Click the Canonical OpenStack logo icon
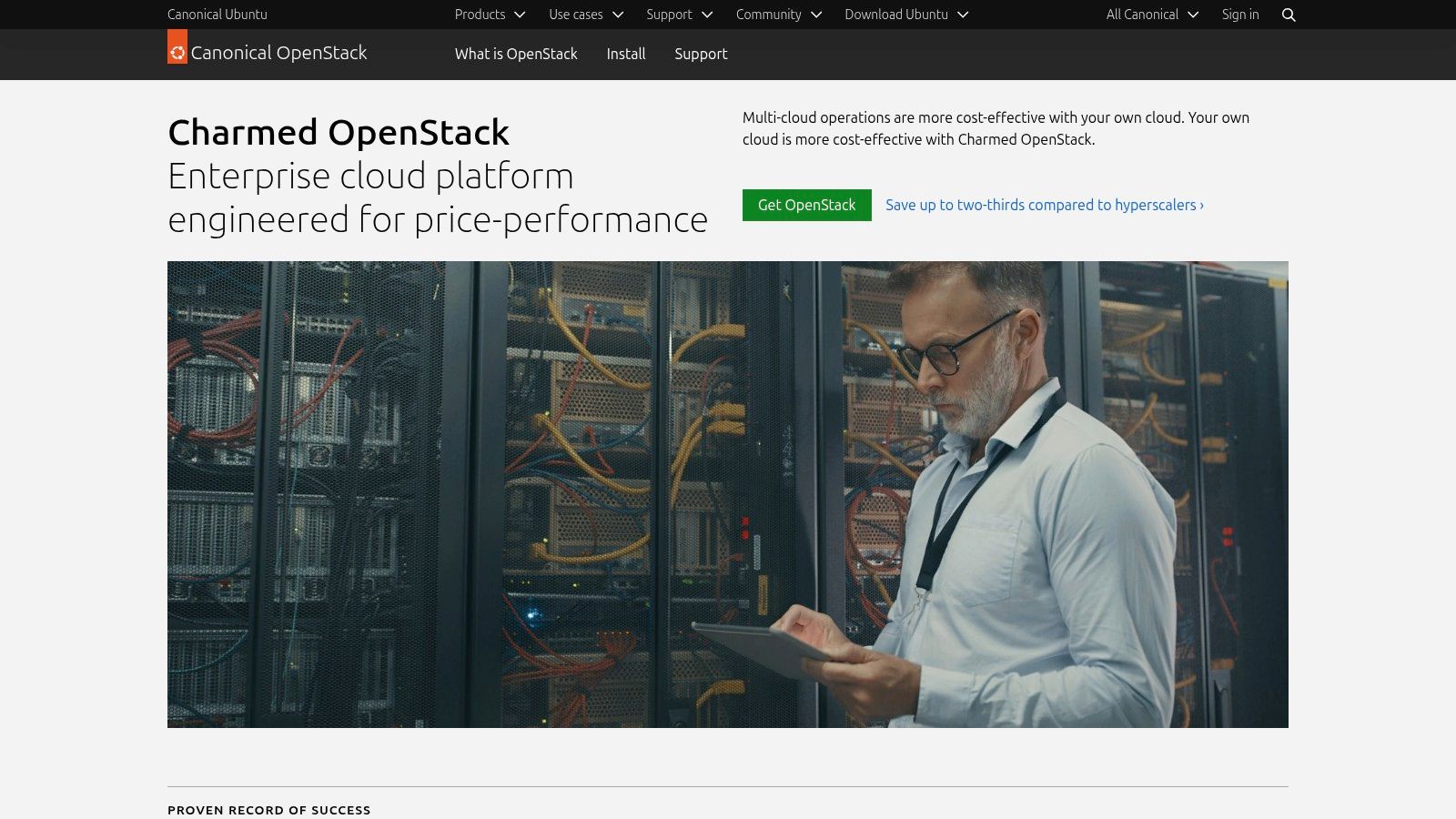The image size is (1456, 819). coord(177,52)
